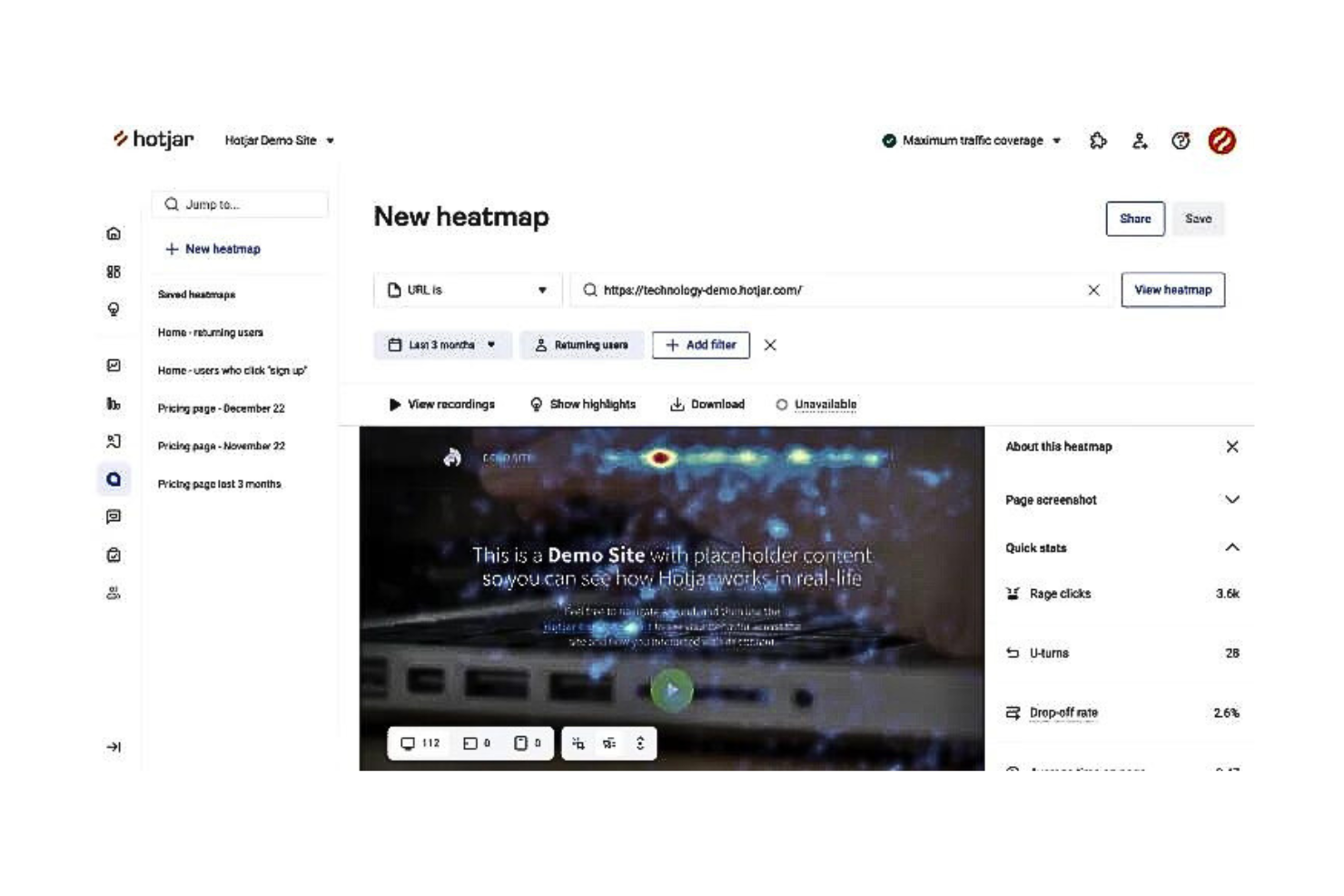This screenshot has width=1344, height=896.
Task: Select the active heatmaps icon in sidebar
Action: 114,478
